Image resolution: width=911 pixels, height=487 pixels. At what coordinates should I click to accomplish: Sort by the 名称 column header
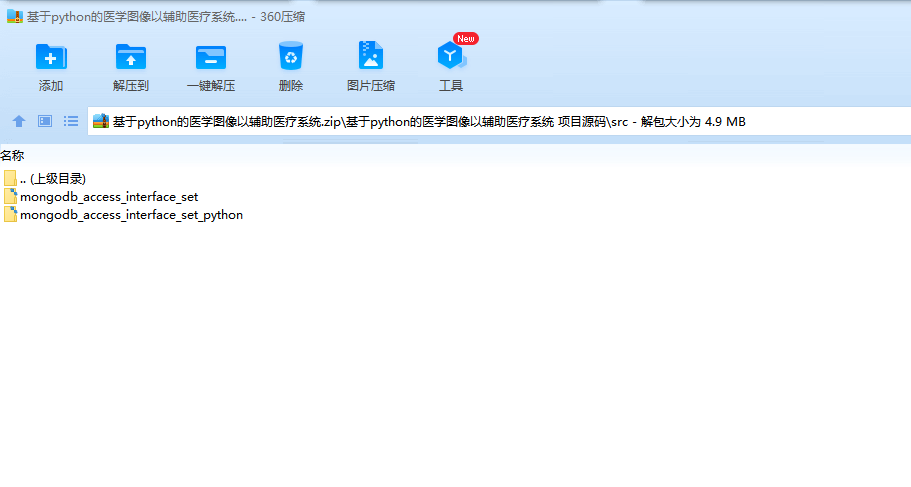[12, 155]
